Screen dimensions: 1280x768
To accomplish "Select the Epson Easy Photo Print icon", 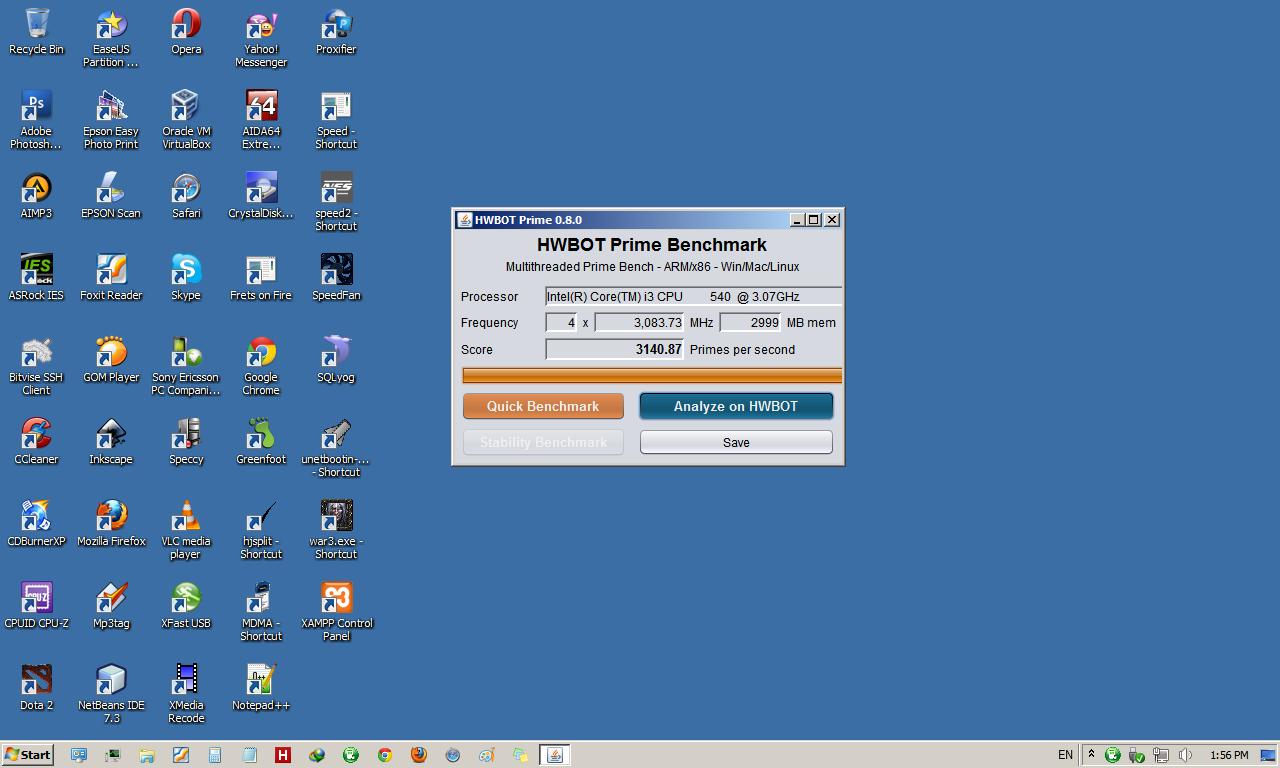I will coord(111,120).
